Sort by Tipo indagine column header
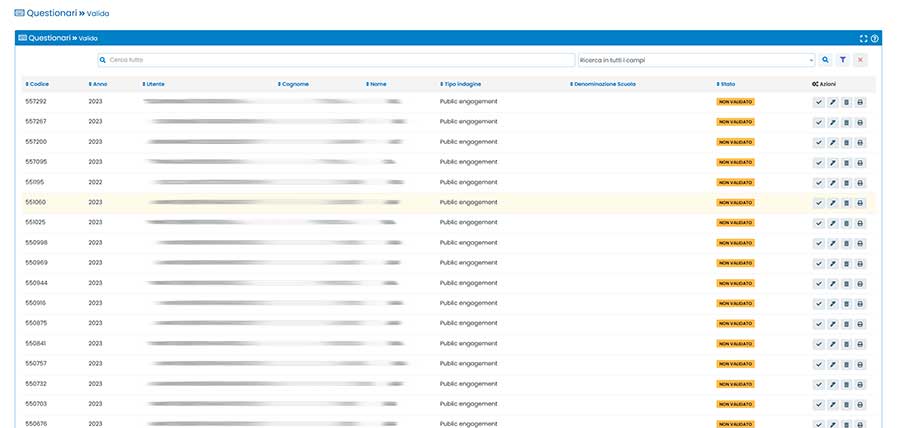900x428 pixels. [461, 84]
